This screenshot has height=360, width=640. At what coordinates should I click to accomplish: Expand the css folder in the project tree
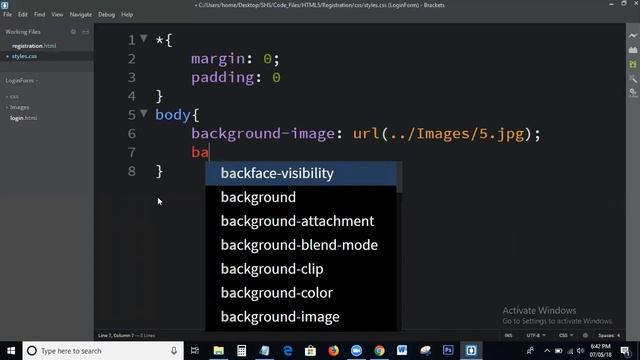pyautogui.click(x=12, y=97)
